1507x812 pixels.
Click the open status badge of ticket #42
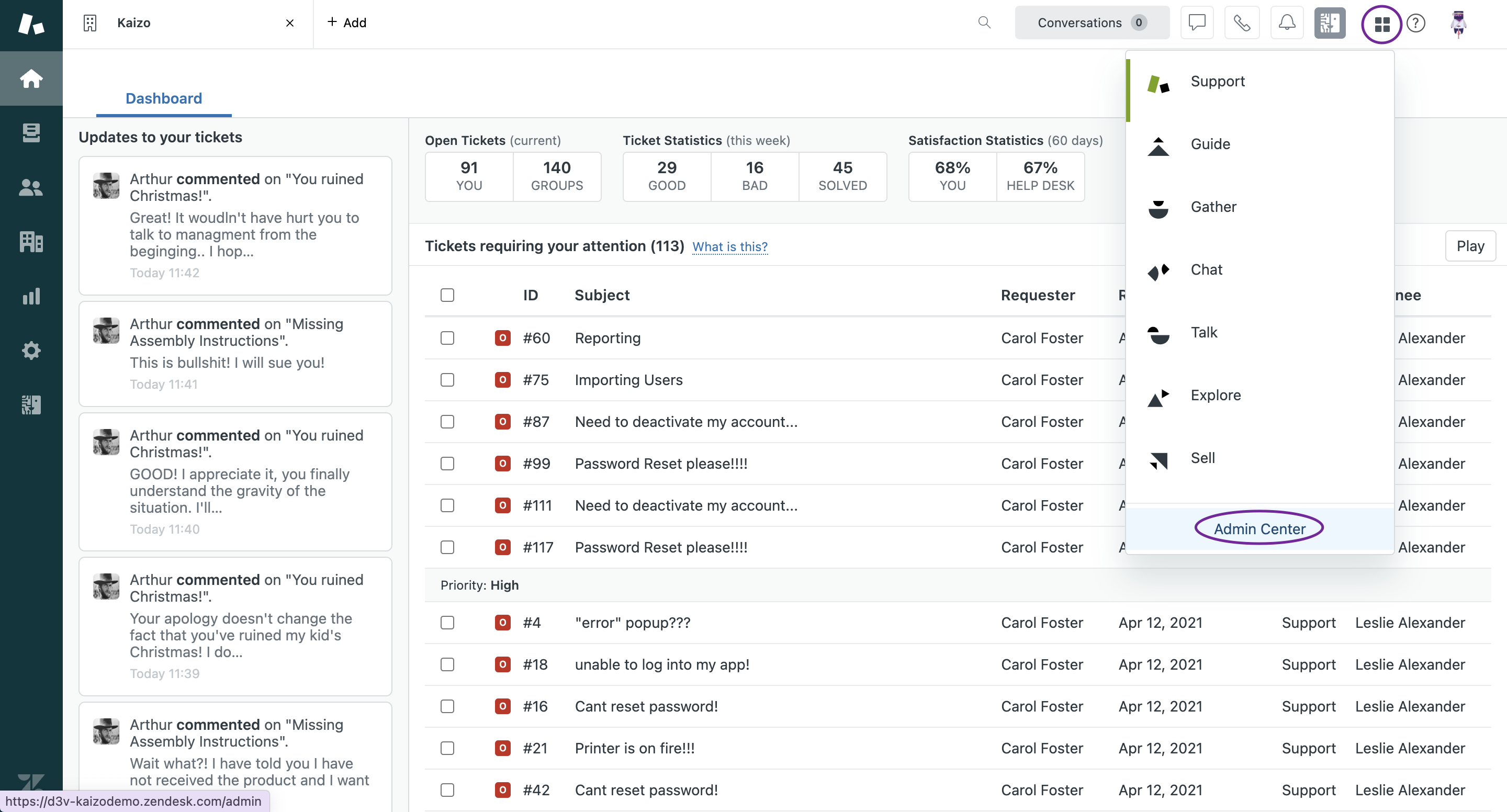pyautogui.click(x=502, y=790)
